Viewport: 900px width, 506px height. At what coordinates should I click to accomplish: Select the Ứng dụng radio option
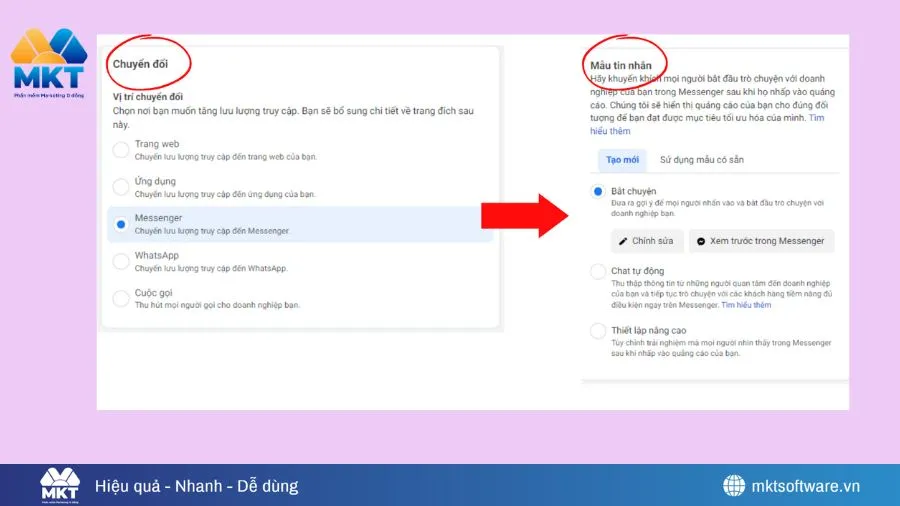pyautogui.click(x=121, y=186)
